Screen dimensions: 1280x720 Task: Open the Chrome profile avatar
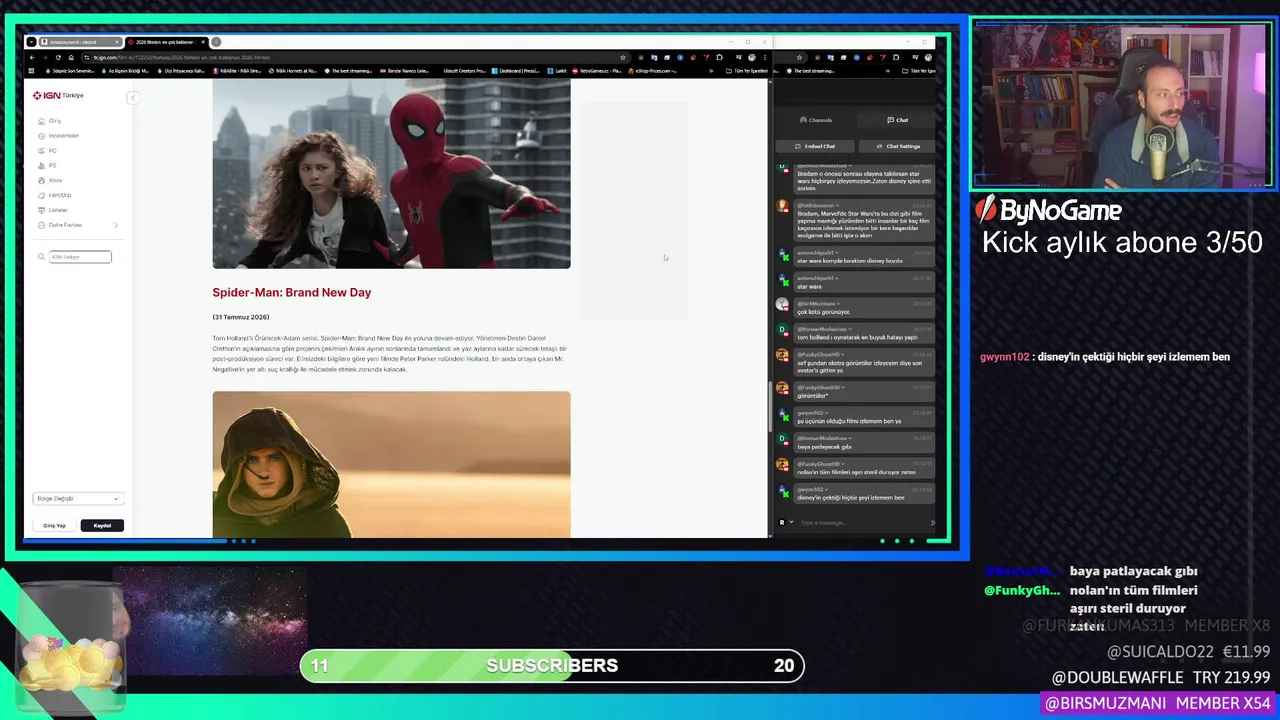pyautogui.click(x=752, y=57)
